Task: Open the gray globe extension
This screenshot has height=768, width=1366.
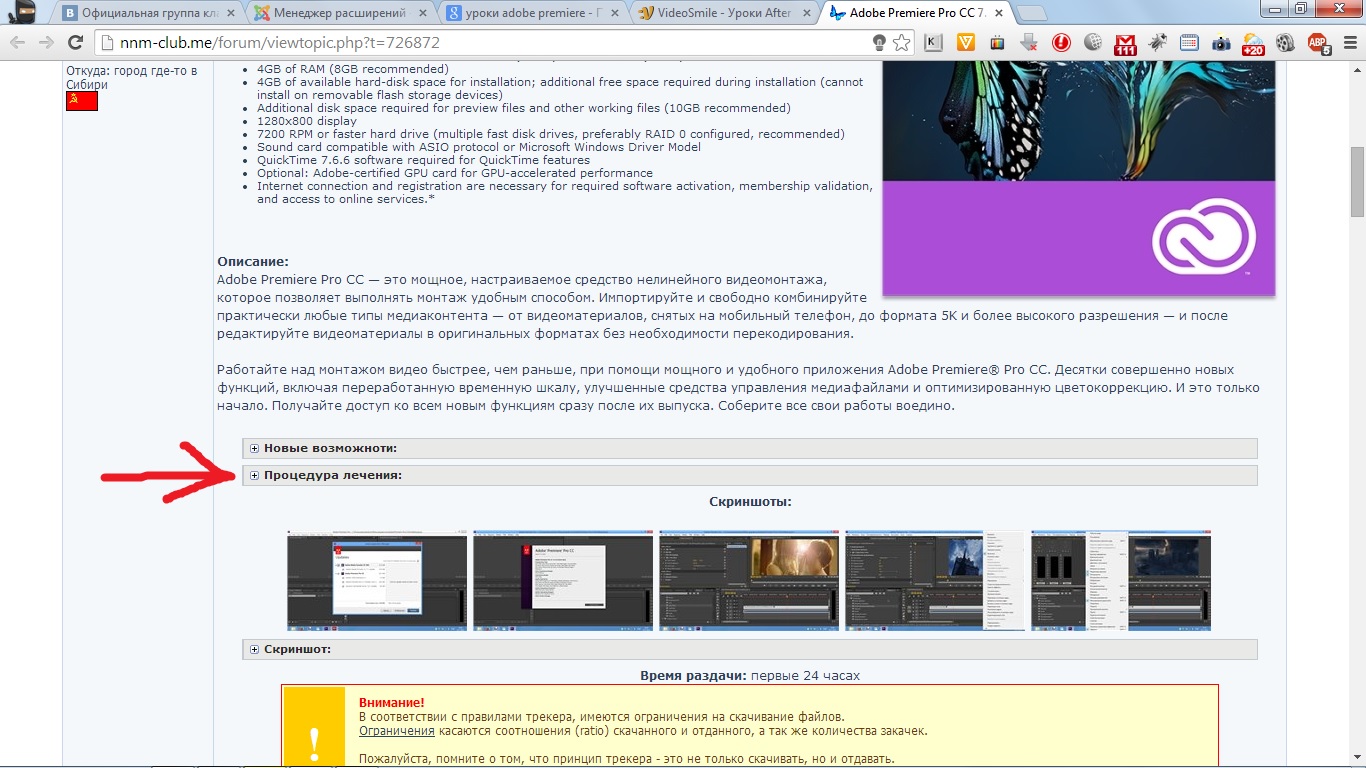Action: coord(1093,43)
